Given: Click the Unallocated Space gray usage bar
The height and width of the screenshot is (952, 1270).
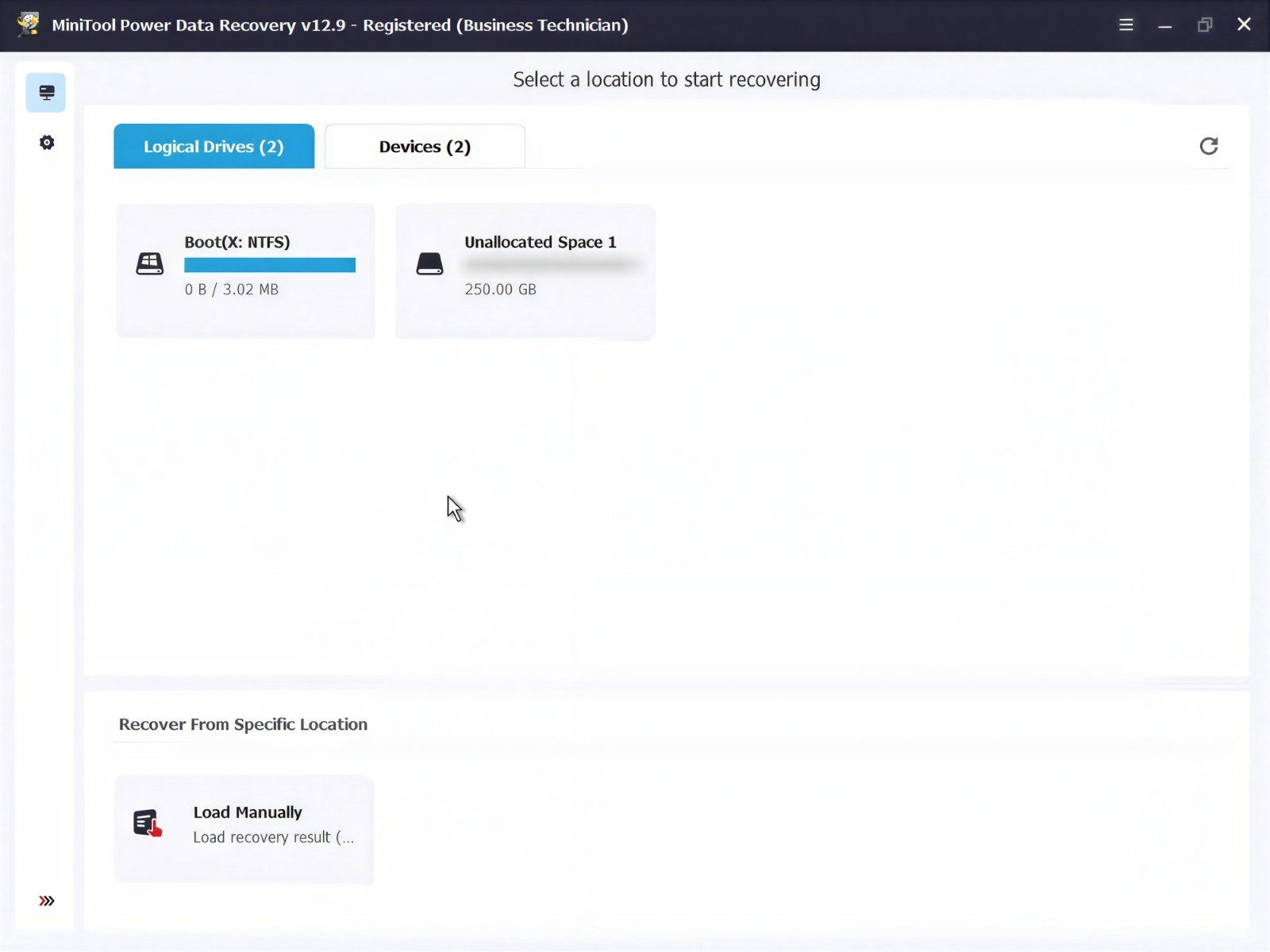Looking at the screenshot, I should [552, 265].
